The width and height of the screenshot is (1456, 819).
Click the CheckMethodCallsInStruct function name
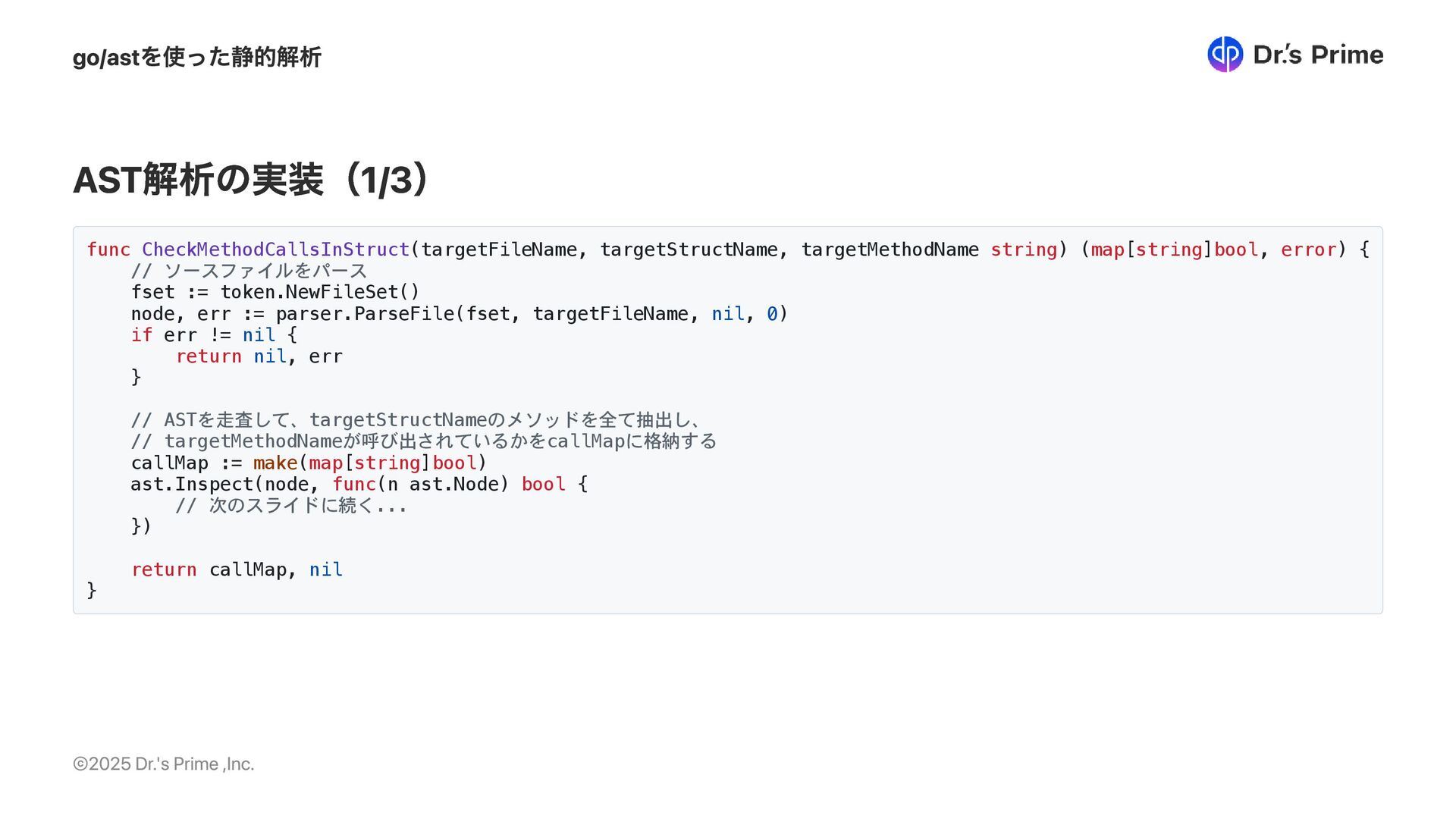[275, 249]
